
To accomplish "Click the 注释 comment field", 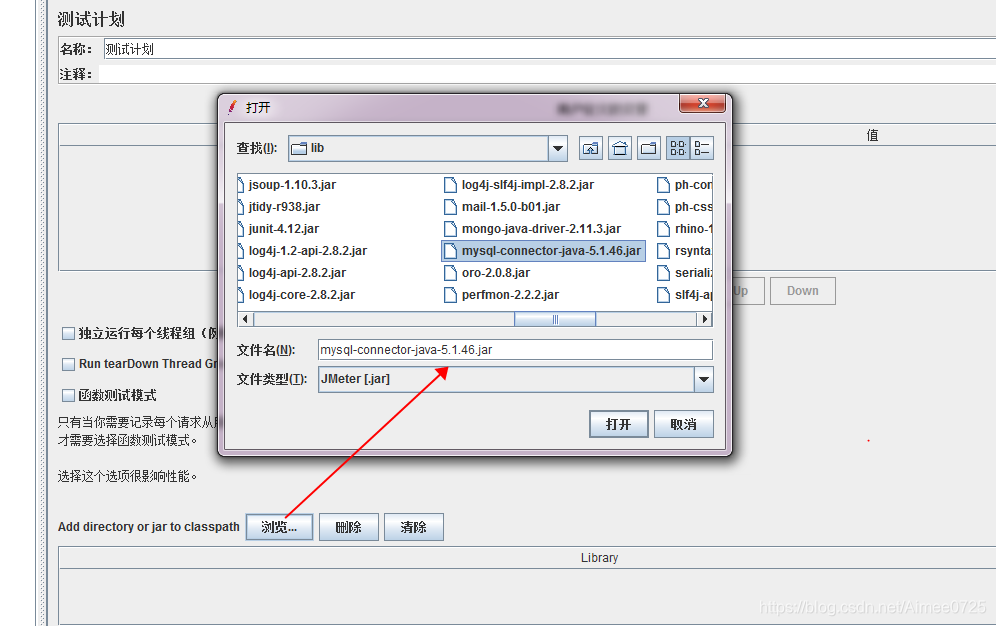I will pos(548,74).
